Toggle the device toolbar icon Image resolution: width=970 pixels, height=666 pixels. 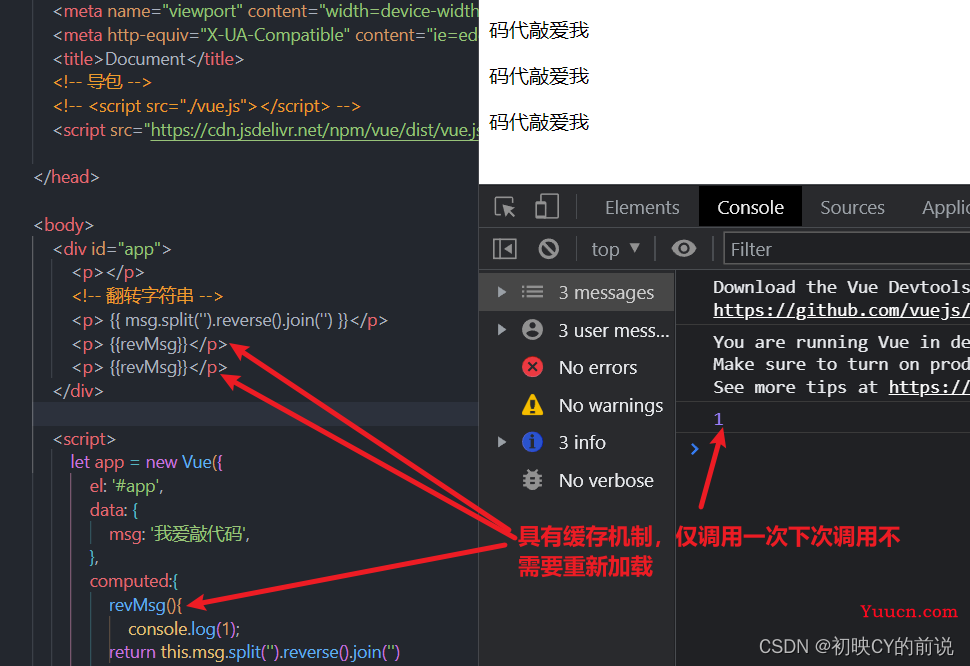(546, 207)
